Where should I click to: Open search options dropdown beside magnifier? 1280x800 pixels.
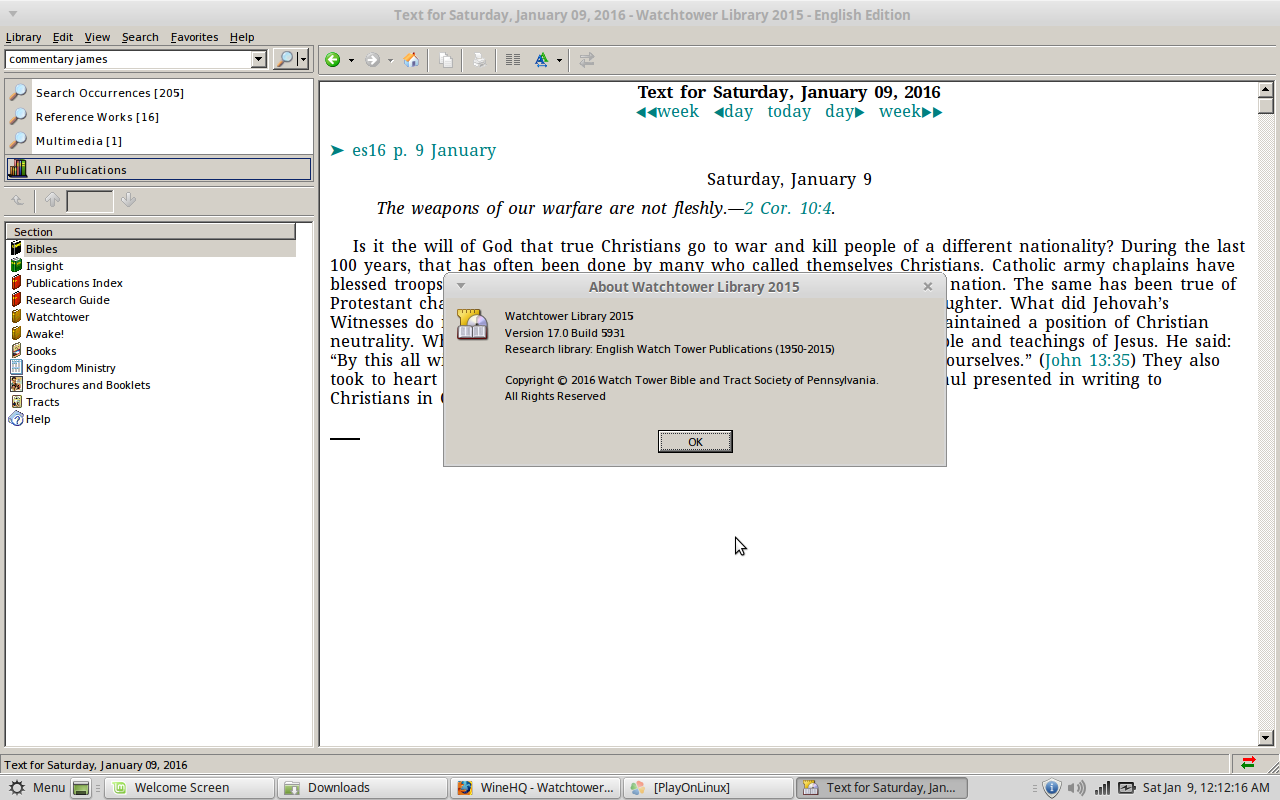[x=303, y=59]
